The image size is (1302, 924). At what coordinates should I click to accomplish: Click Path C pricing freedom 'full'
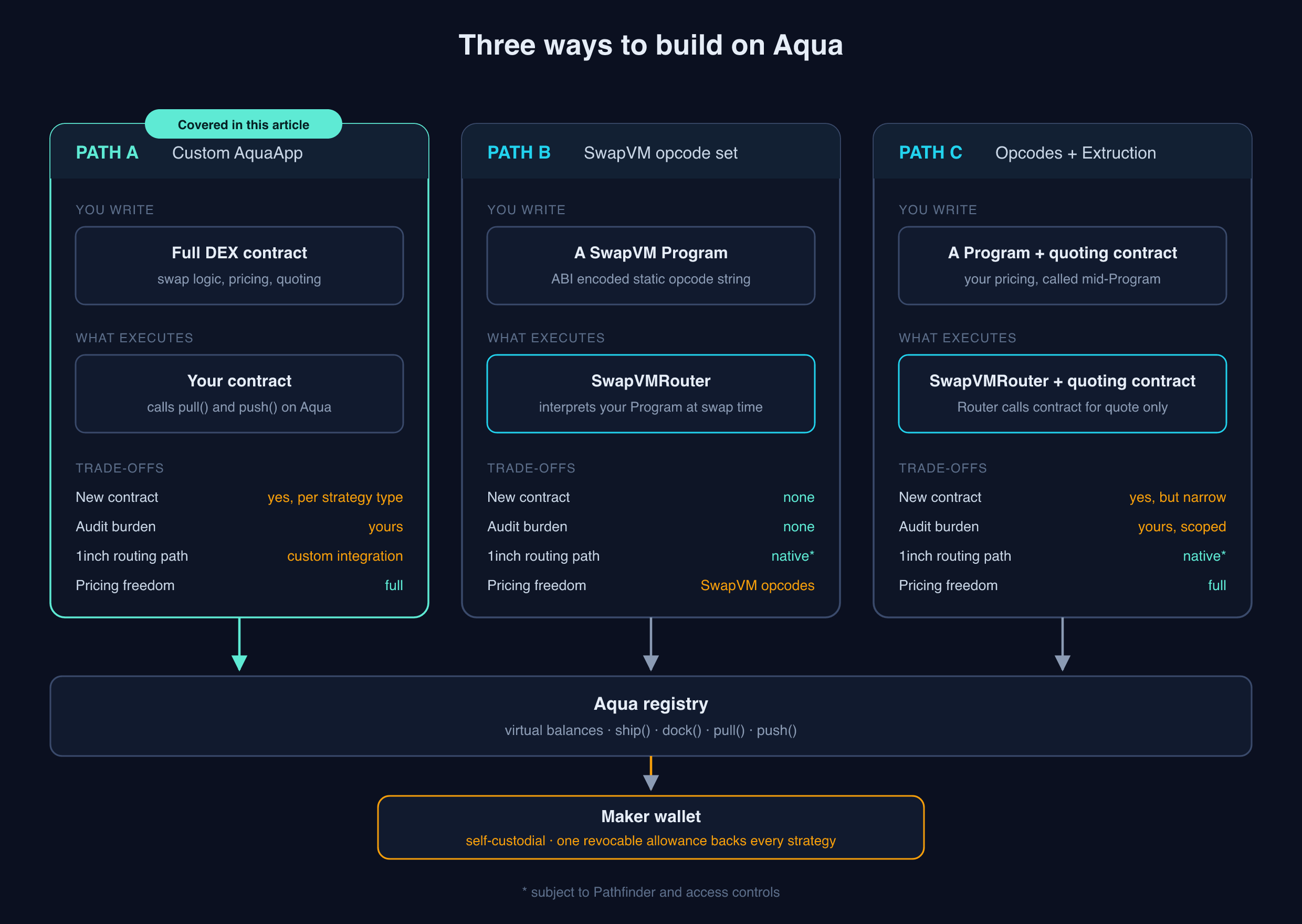pos(1216,585)
